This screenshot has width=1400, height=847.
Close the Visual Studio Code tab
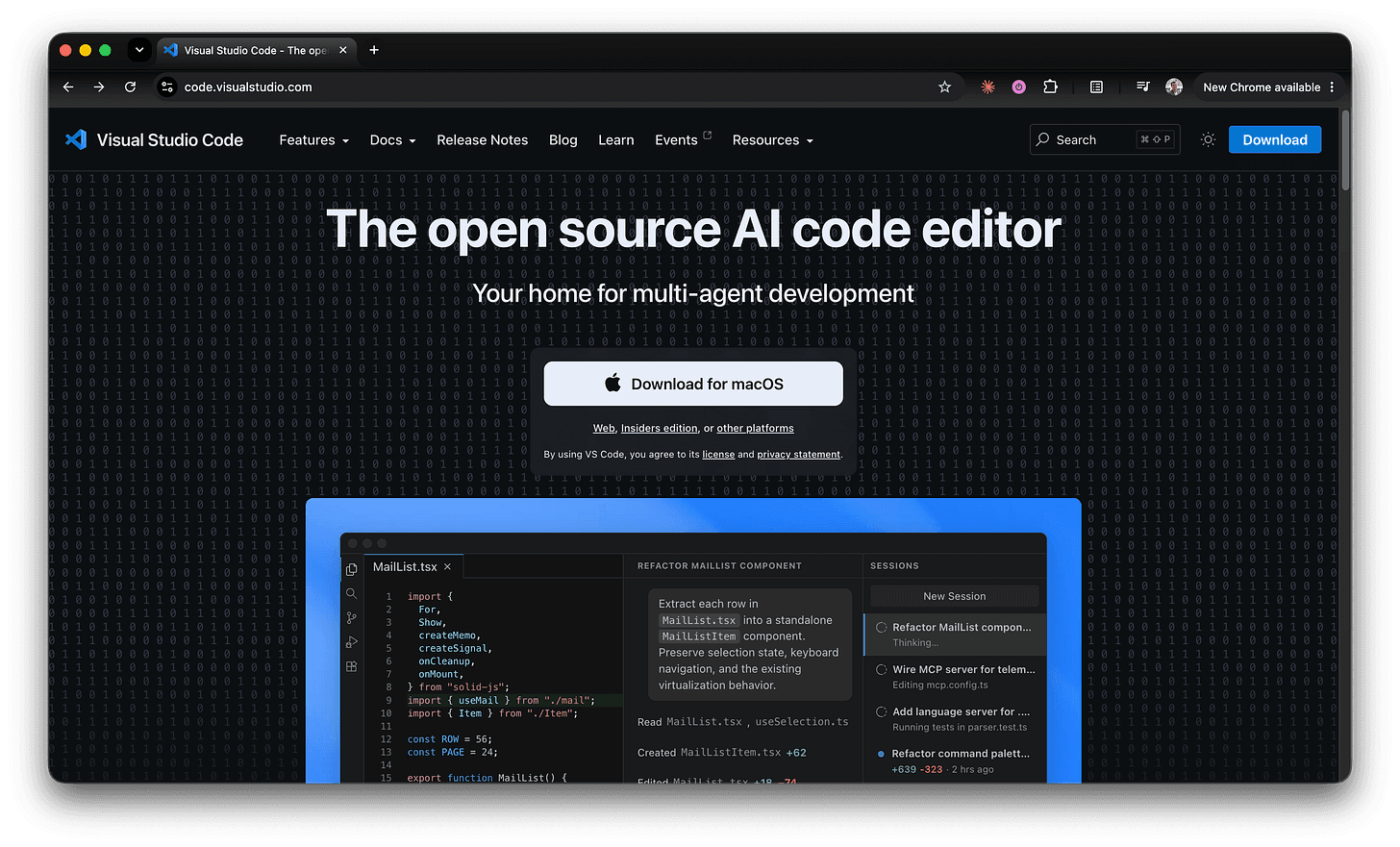click(x=343, y=50)
